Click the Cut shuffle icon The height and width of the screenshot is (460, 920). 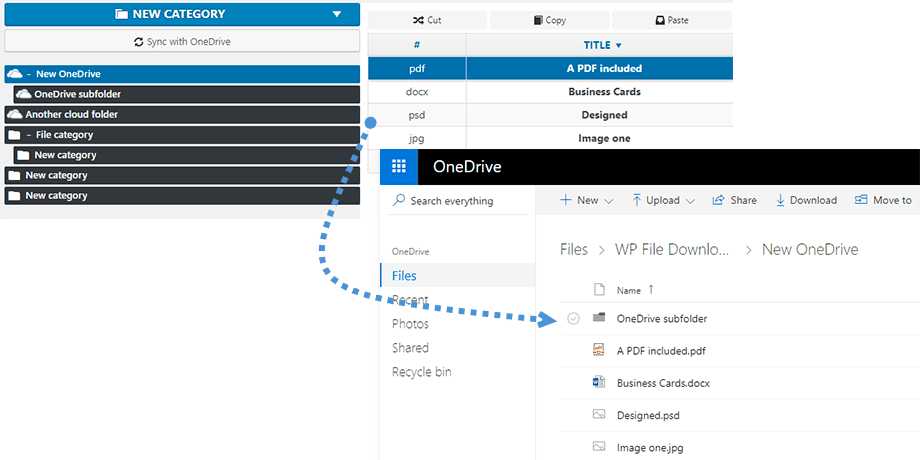coord(418,20)
